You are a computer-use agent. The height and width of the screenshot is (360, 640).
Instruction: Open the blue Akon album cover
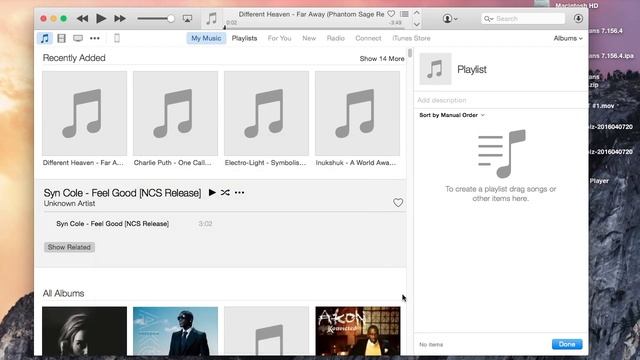pyautogui.click(x=176, y=331)
